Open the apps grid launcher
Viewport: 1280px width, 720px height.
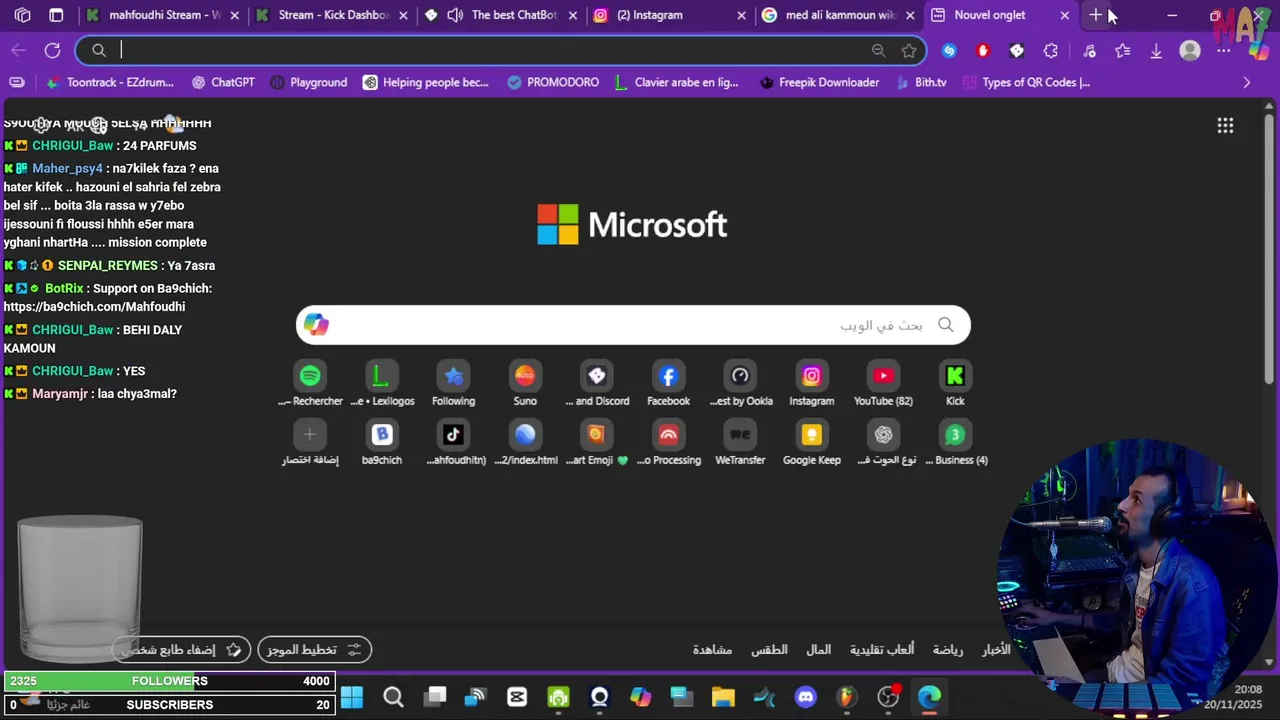pos(1225,125)
